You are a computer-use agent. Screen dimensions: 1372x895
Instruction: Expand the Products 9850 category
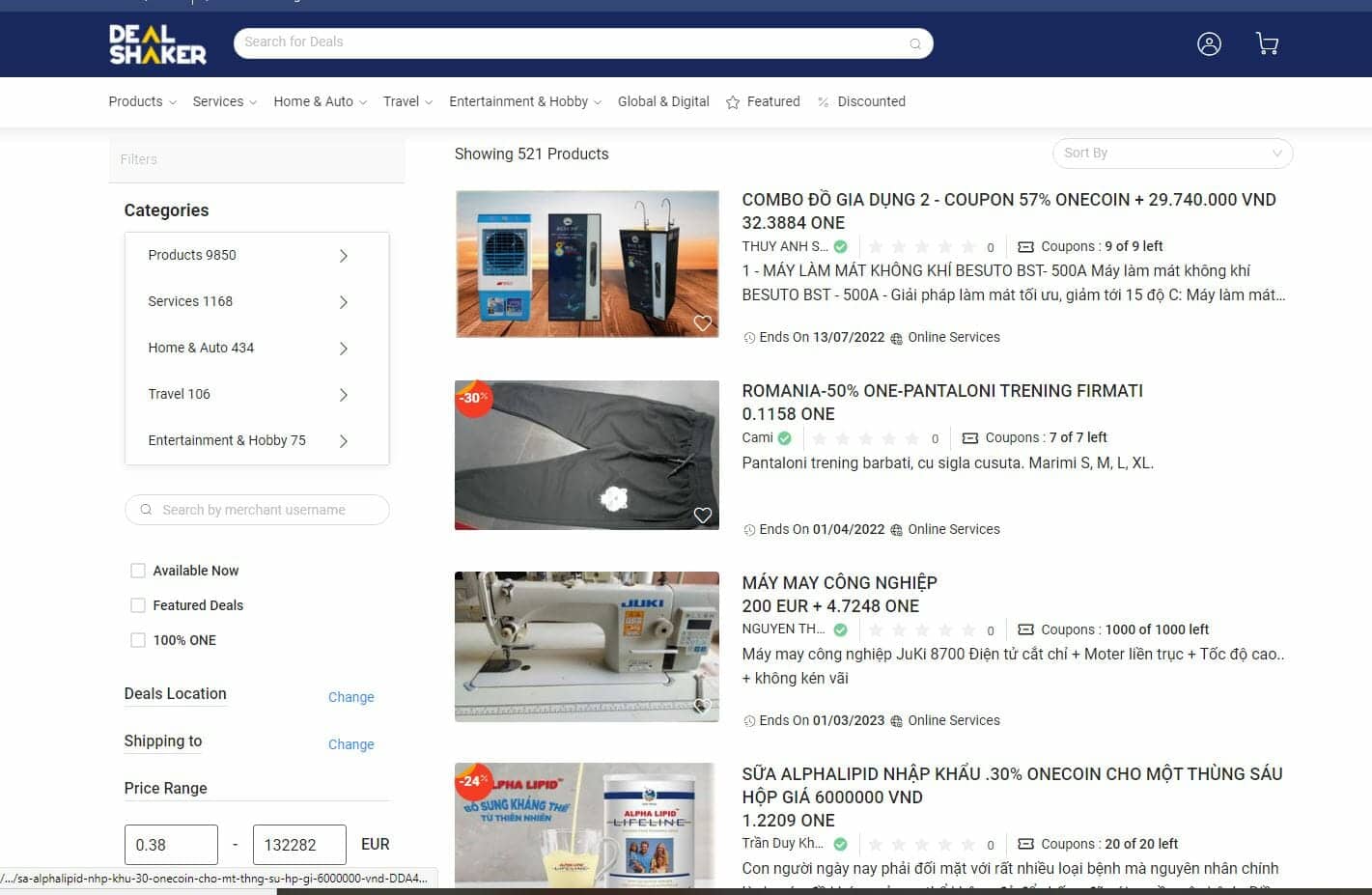point(343,256)
